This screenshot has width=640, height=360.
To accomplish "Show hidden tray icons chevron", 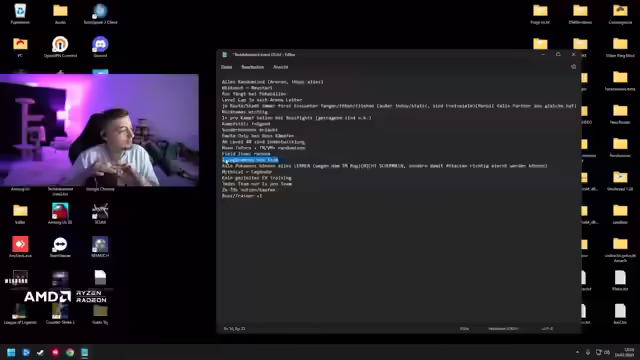I will tap(577, 352).
